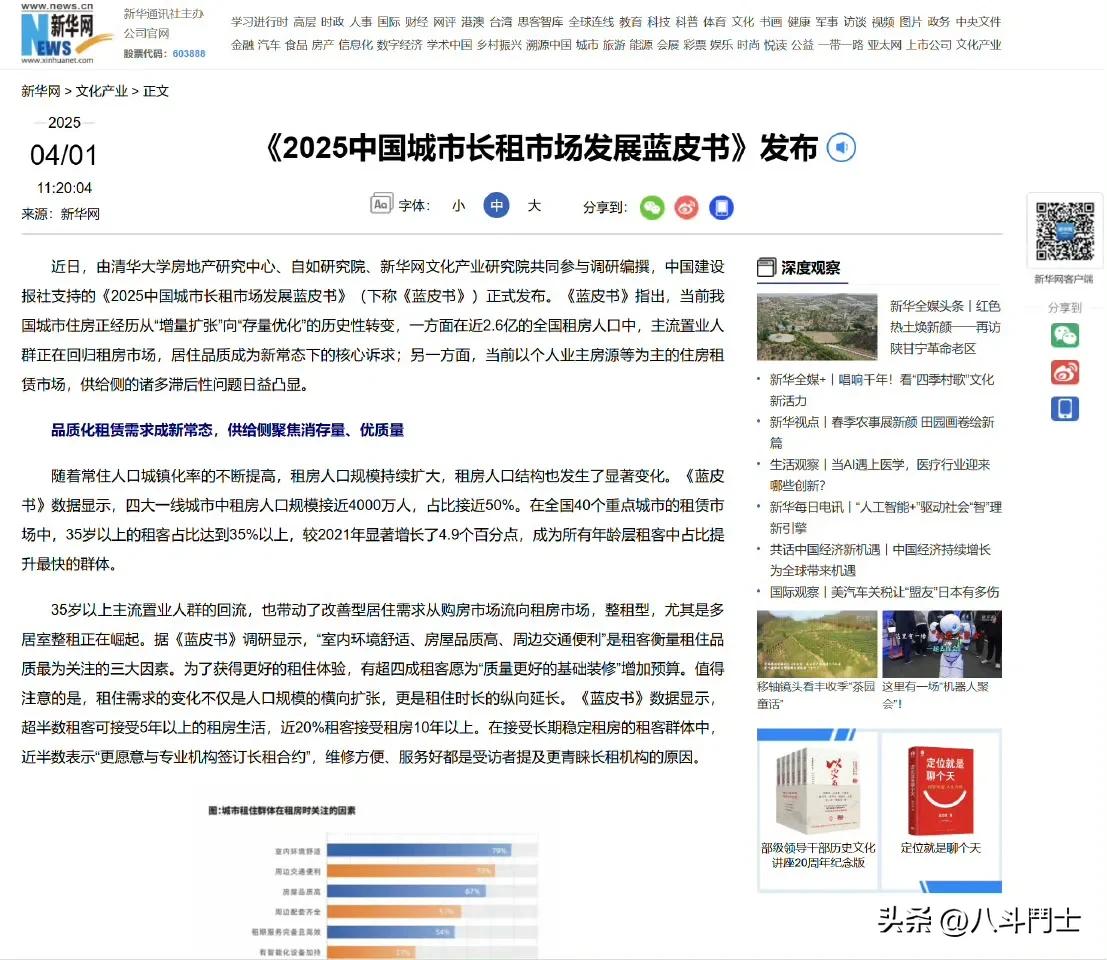Click 这里有一场机器人聚会 caption
Image resolution: width=1107 pixels, height=960 pixels.
935,695
